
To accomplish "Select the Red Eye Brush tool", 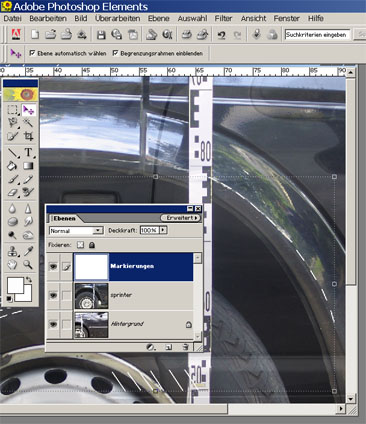I will 28,192.
